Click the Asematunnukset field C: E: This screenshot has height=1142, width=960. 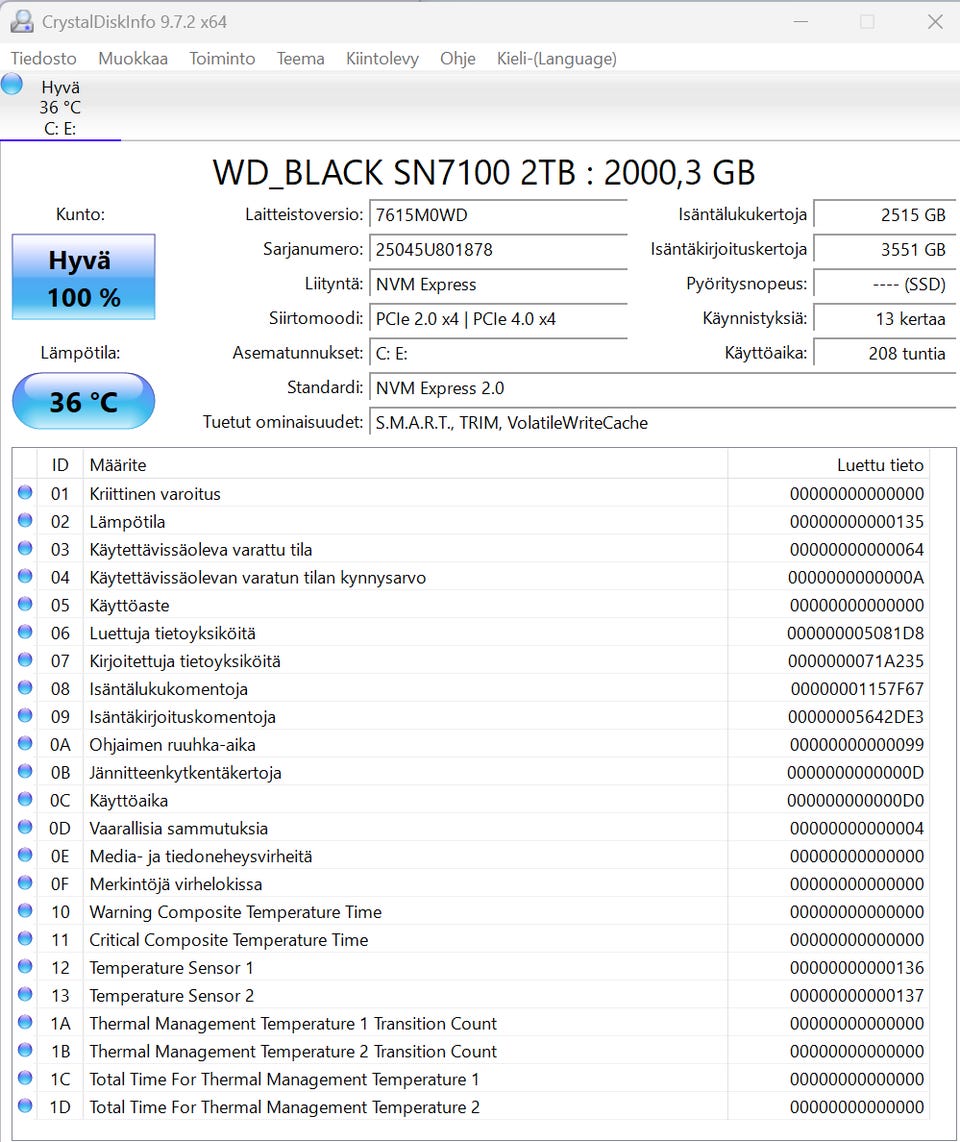(498, 353)
